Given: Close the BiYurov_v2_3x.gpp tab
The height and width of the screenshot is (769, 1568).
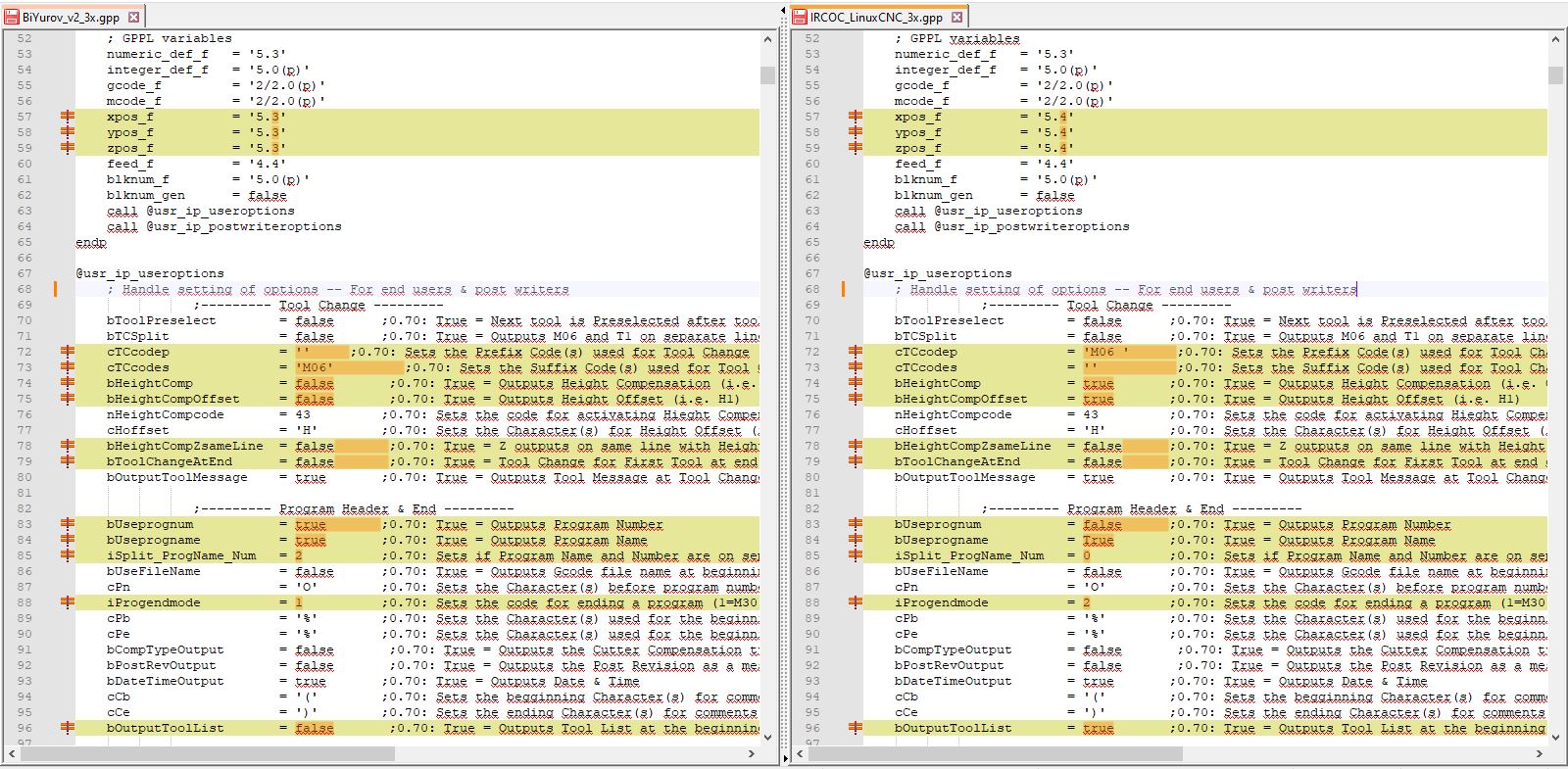Looking at the screenshot, I should 134,17.
